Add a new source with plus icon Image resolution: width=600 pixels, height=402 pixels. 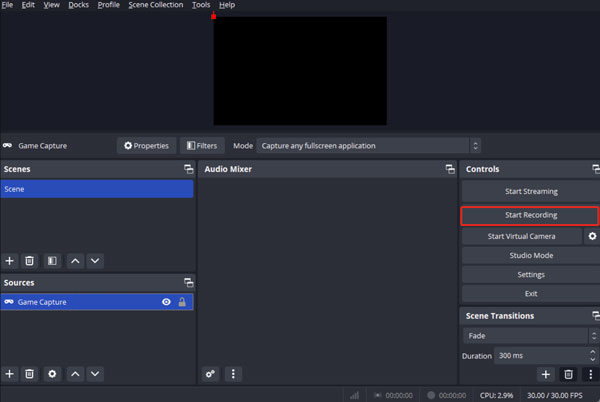point(10,374)
